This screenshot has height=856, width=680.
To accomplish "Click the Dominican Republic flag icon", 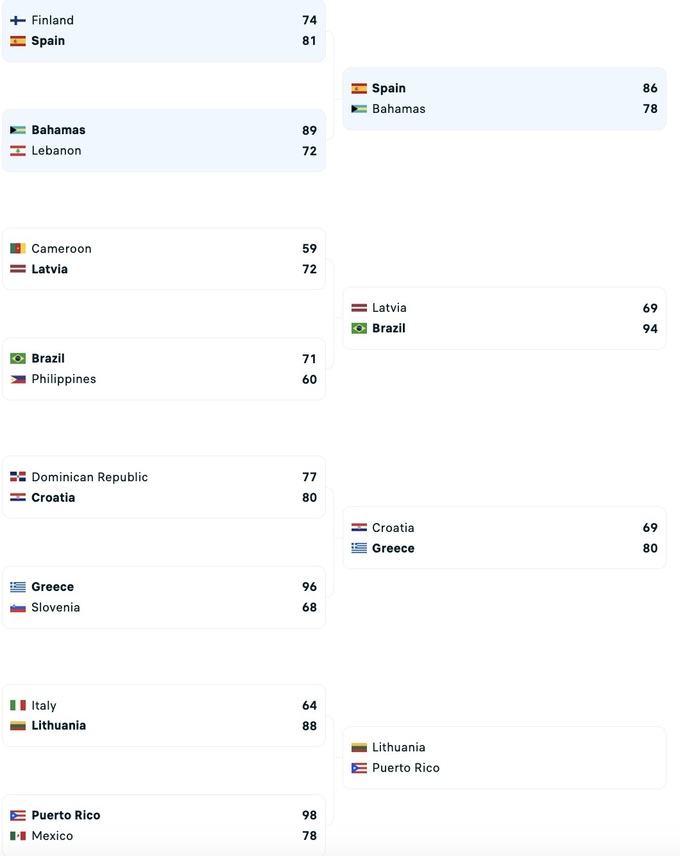I will (x=18, y=477).
